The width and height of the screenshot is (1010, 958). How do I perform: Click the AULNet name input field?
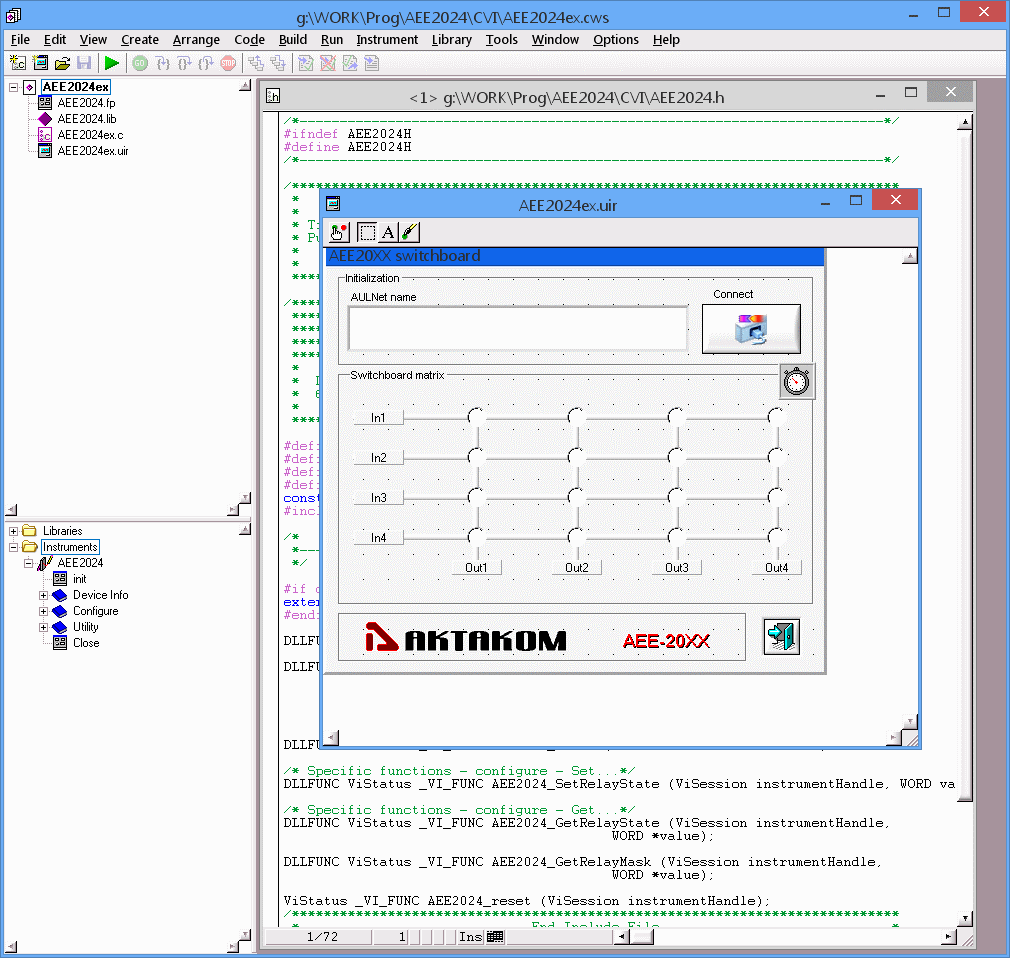[518, 329]
